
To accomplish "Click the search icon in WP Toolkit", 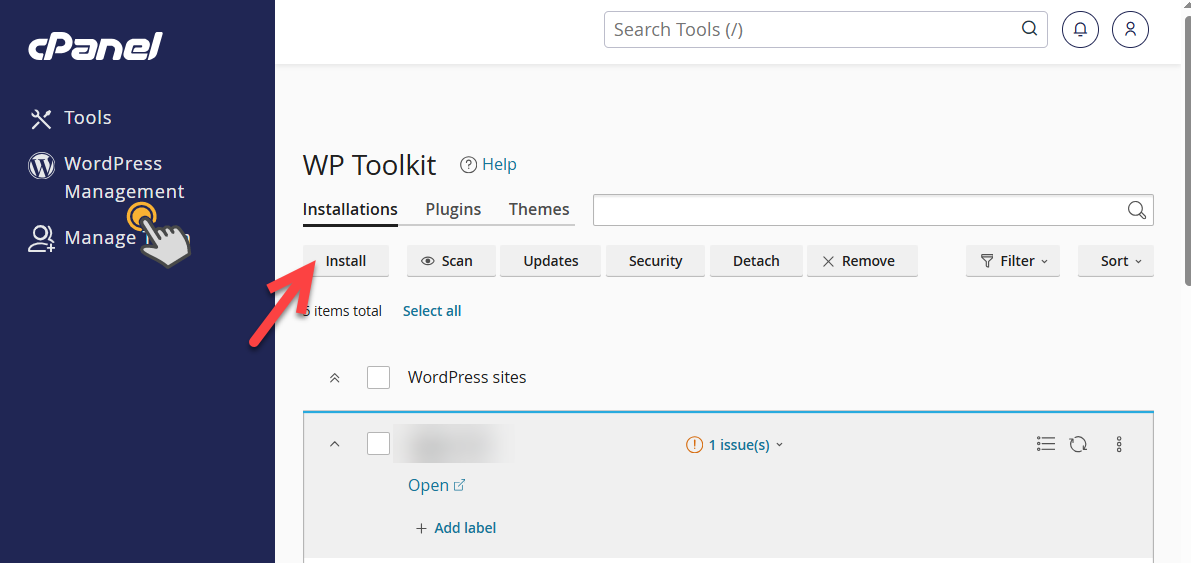I will point(1137,210).
